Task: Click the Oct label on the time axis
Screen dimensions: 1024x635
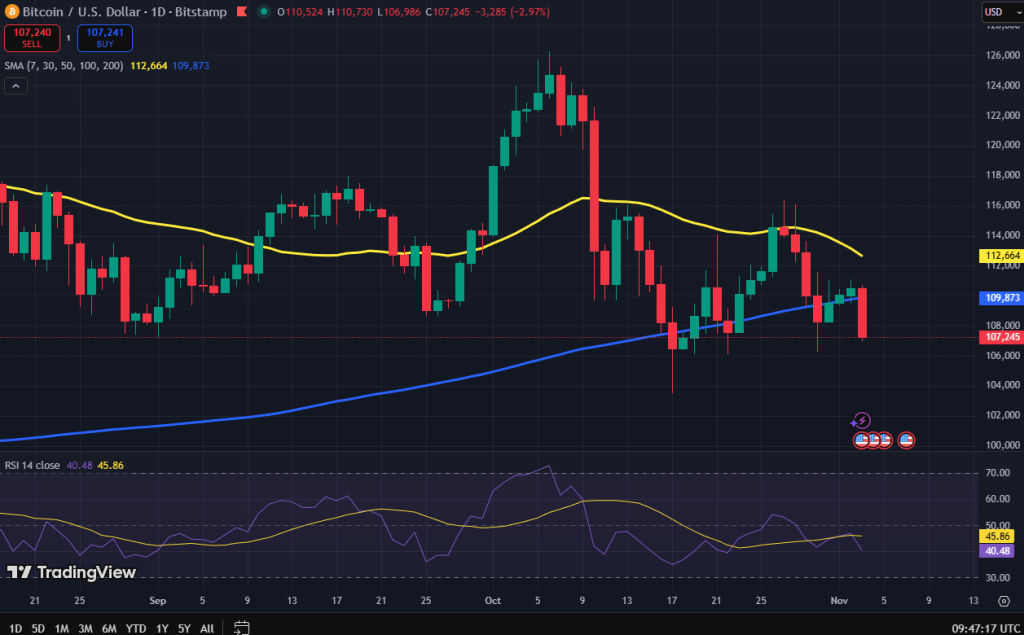Action: tap(493, 600)
